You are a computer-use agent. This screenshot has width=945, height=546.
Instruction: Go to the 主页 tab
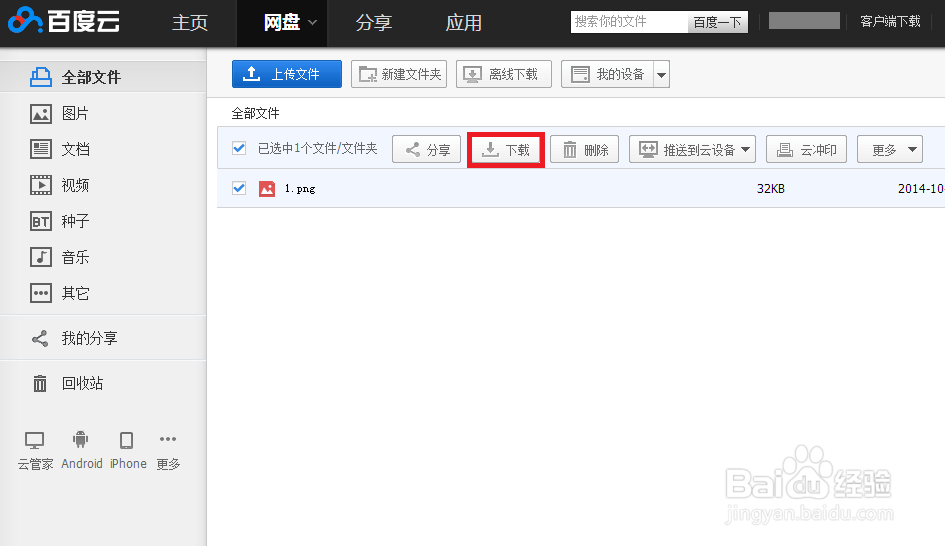point(190,23)
